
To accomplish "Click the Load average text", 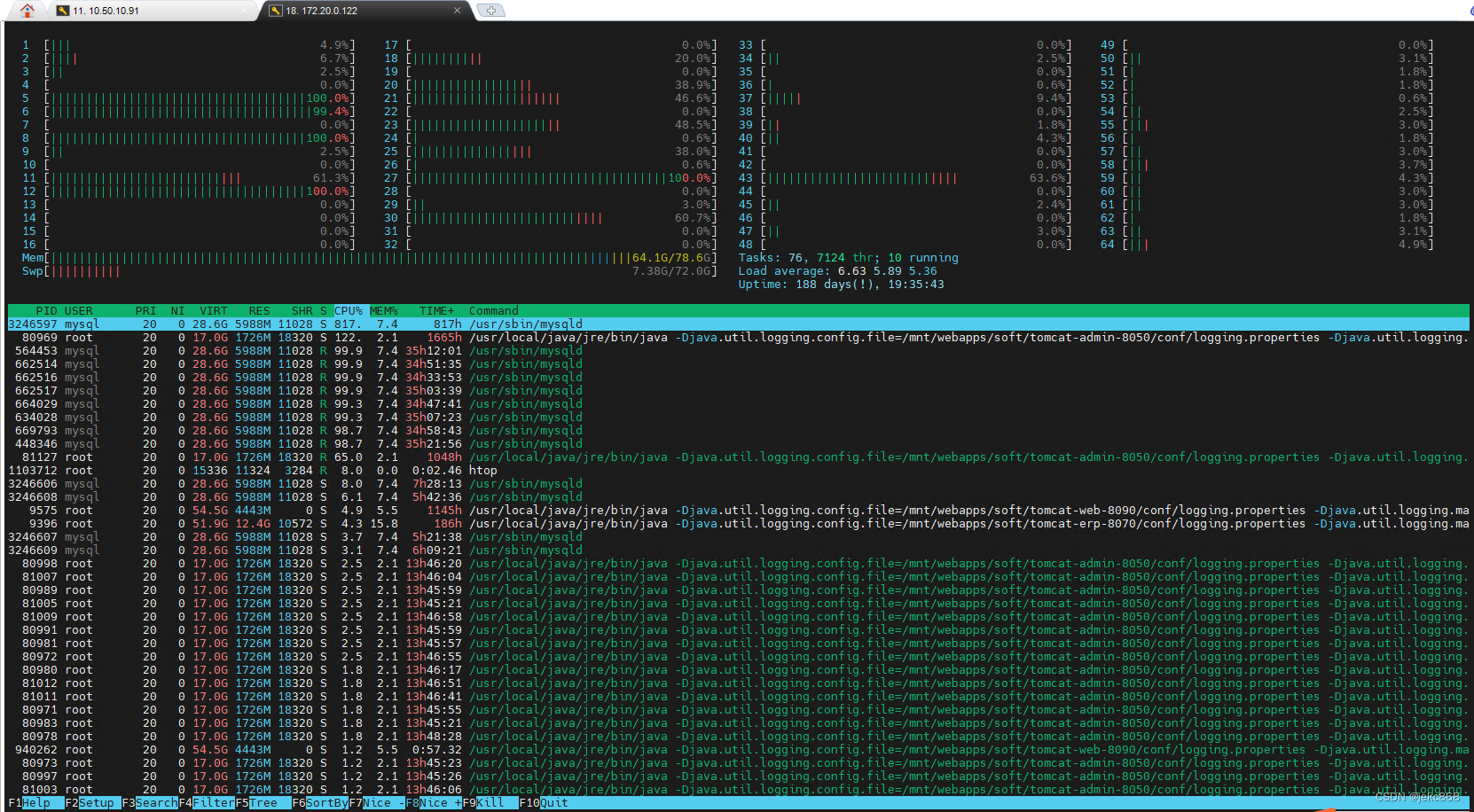I will tap(837, 271).
